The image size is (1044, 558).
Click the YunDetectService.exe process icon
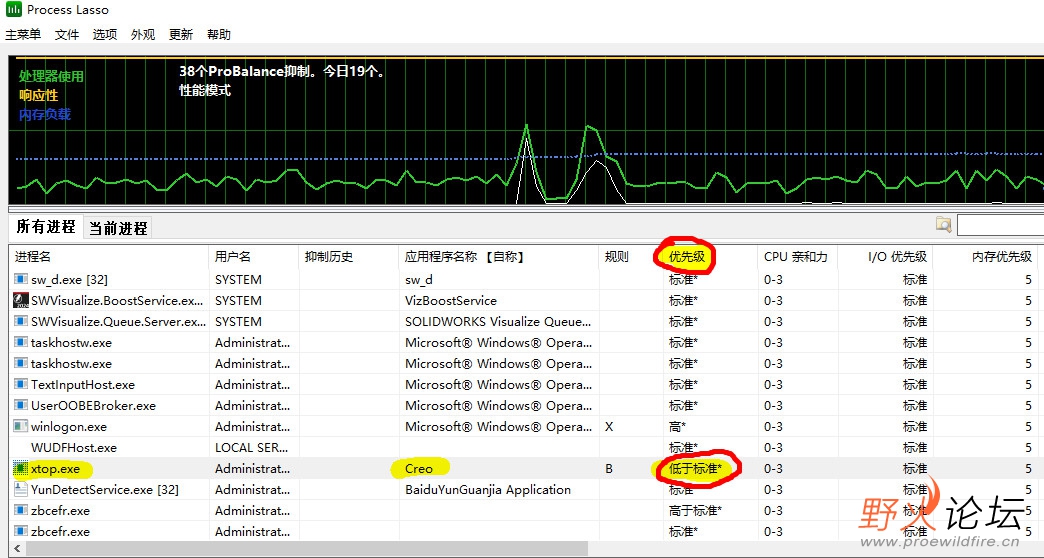pos(21,489)
